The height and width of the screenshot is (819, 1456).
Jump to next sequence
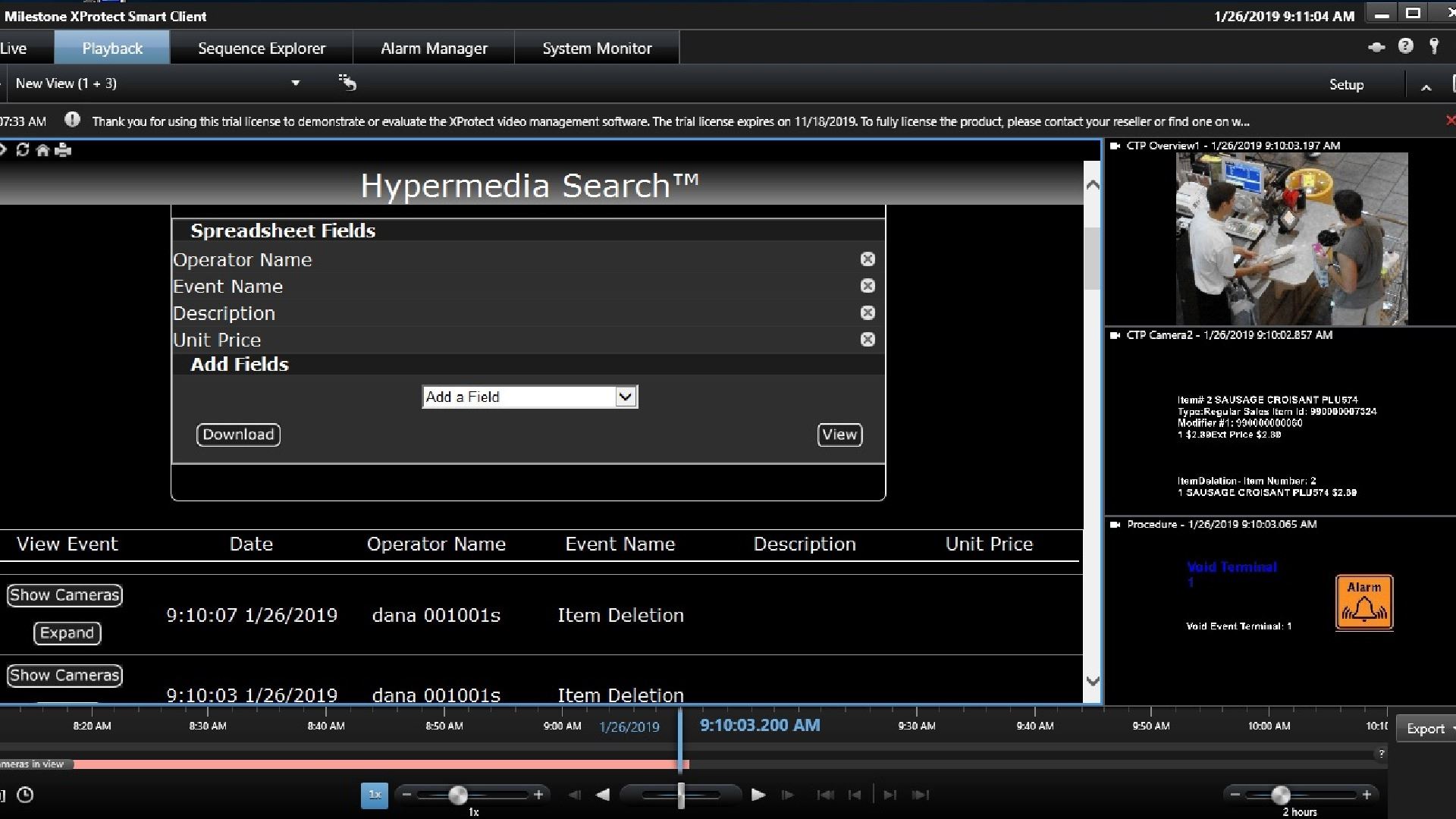[890, 795]
